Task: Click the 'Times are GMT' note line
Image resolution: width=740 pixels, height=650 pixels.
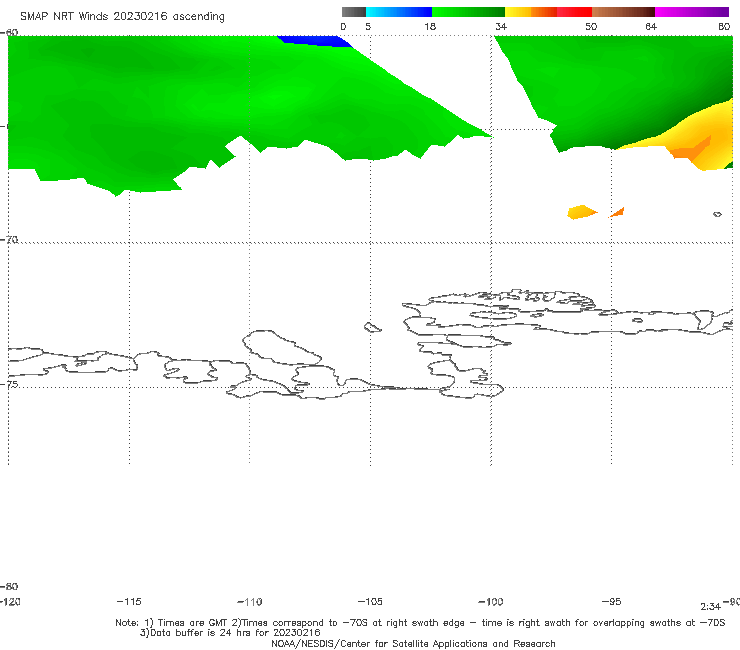Action: coord(420,623)
